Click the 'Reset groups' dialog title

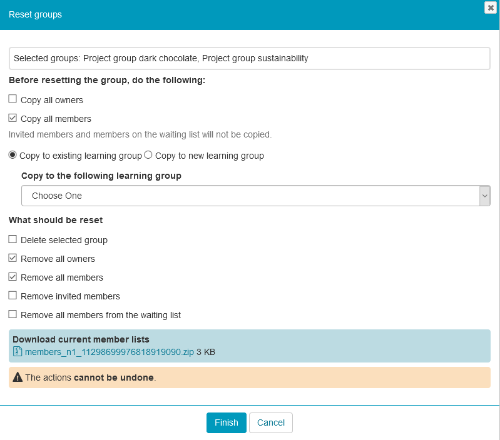(35, 15)
